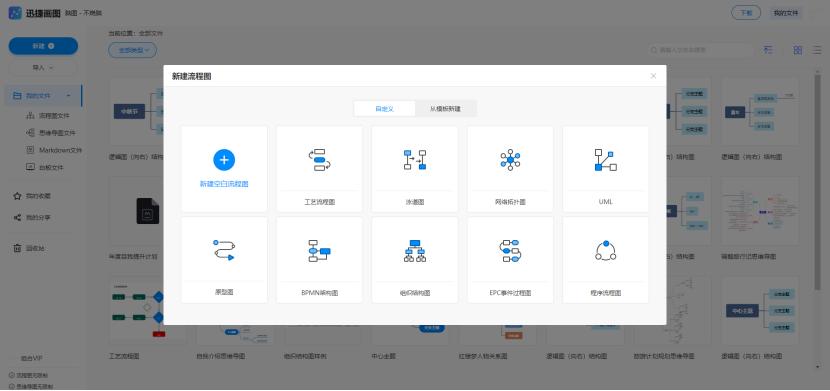Open Markdown文件 in the sidebar
The image size is (830, 391).
(54, 150)
